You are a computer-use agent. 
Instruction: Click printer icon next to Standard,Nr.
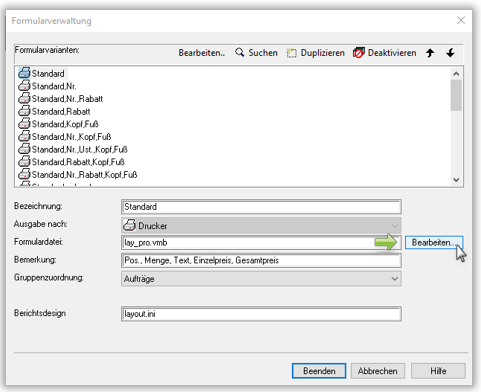pos(24,85)
